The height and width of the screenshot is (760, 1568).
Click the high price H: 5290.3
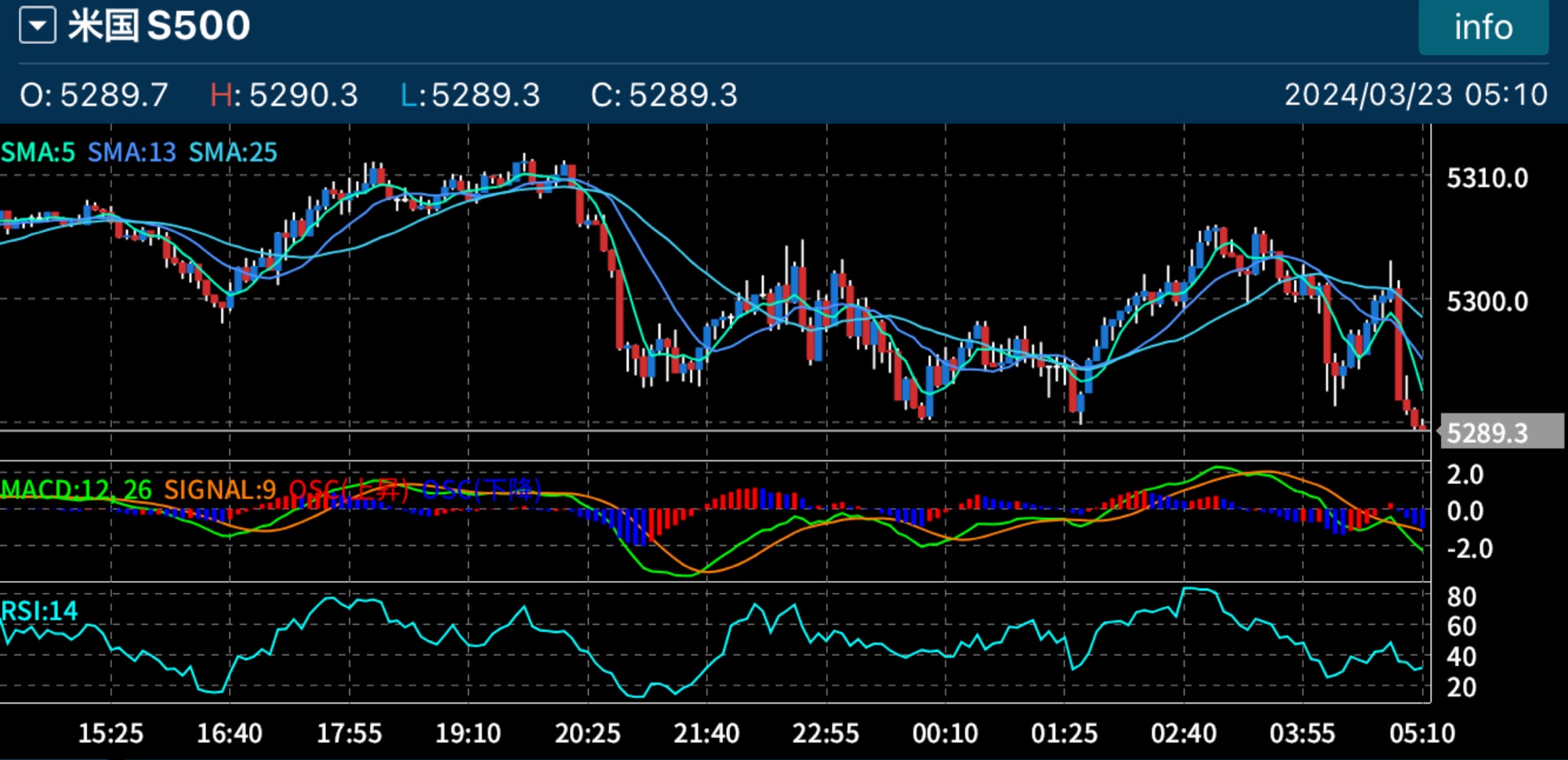pyautogui.click(x=284, y=95)
